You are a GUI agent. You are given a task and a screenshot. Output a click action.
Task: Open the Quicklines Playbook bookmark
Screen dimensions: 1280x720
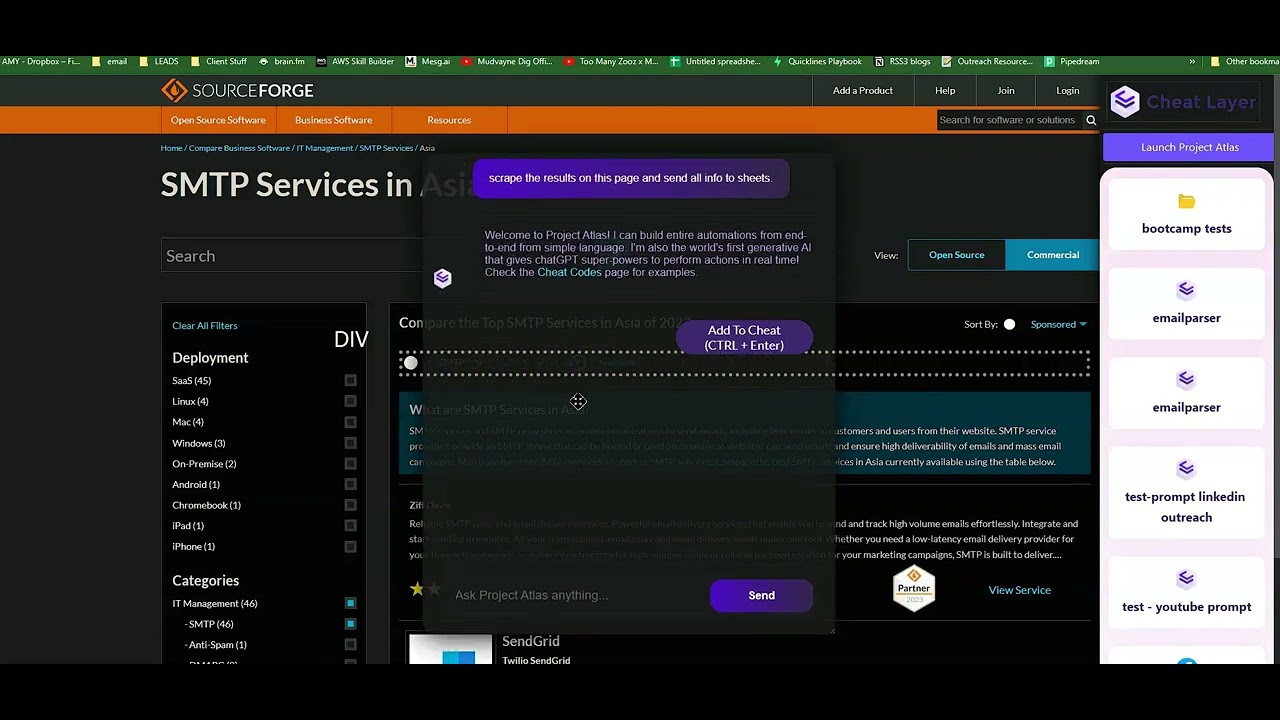coord(817,61)
